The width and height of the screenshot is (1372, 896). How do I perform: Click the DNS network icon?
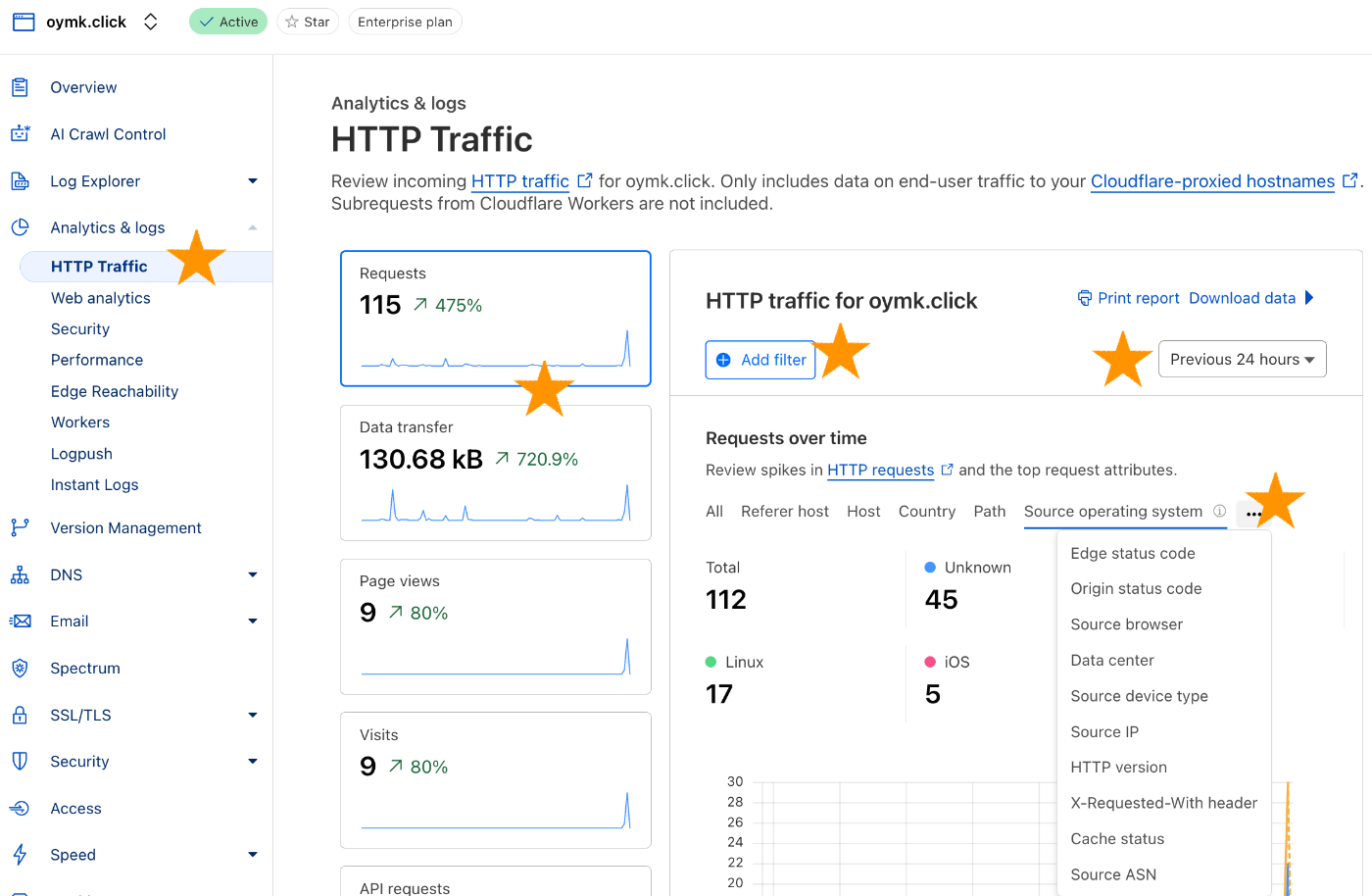(x=20, y=574)
